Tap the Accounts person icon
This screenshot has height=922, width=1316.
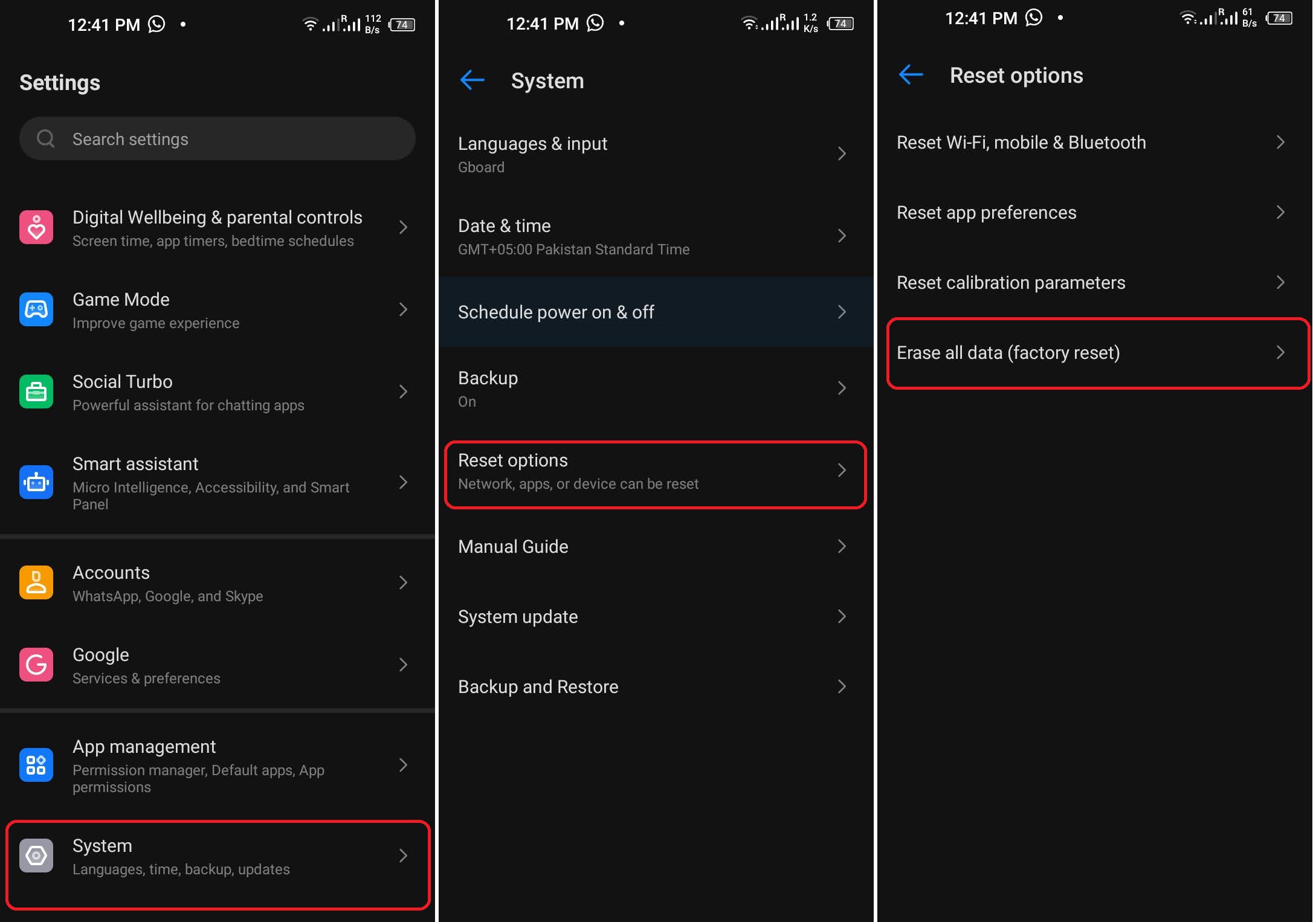36,582
